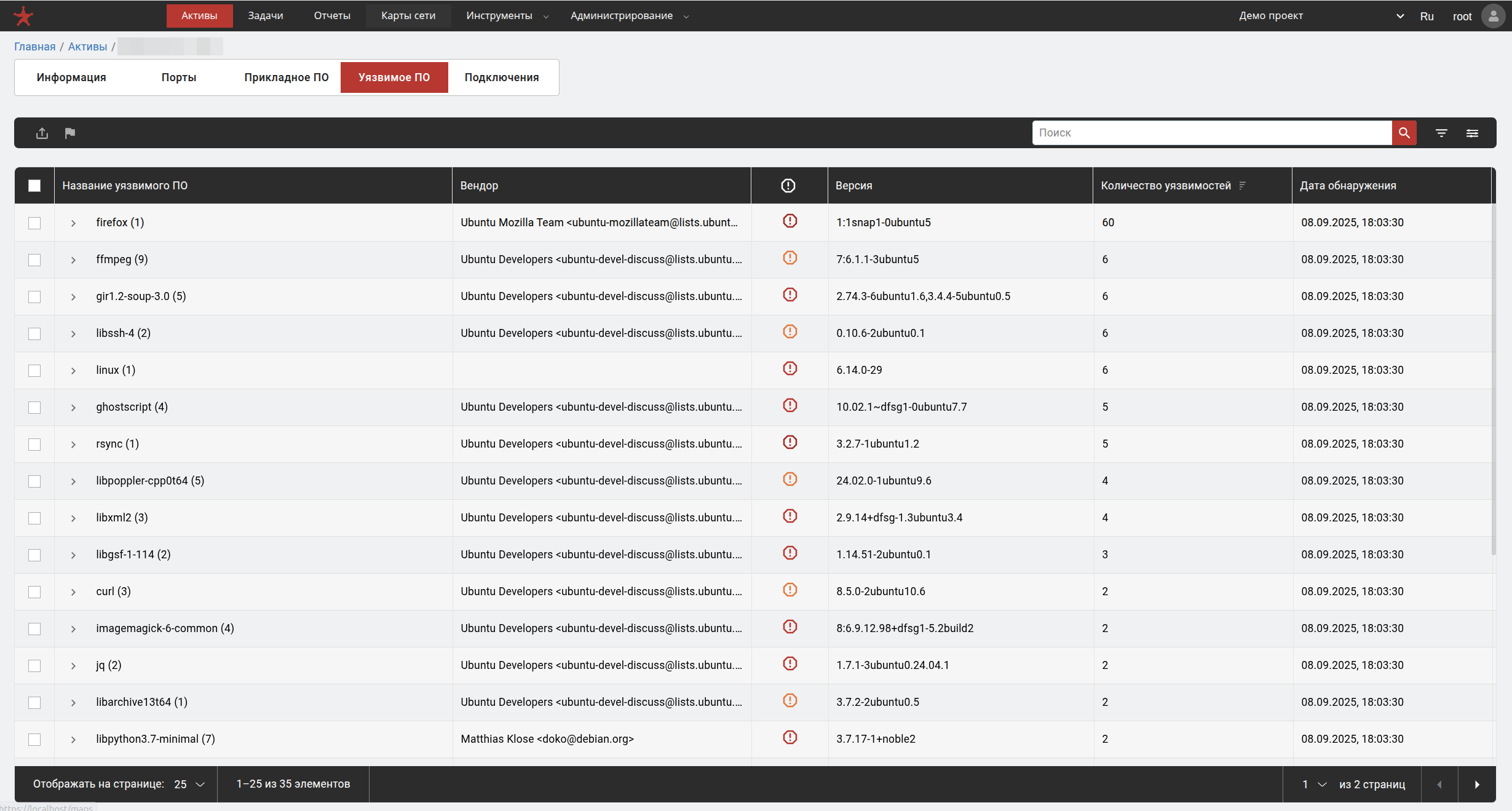
Task: Click severity icon in libpython3.7-minimal row
Action: pos(790,737)
